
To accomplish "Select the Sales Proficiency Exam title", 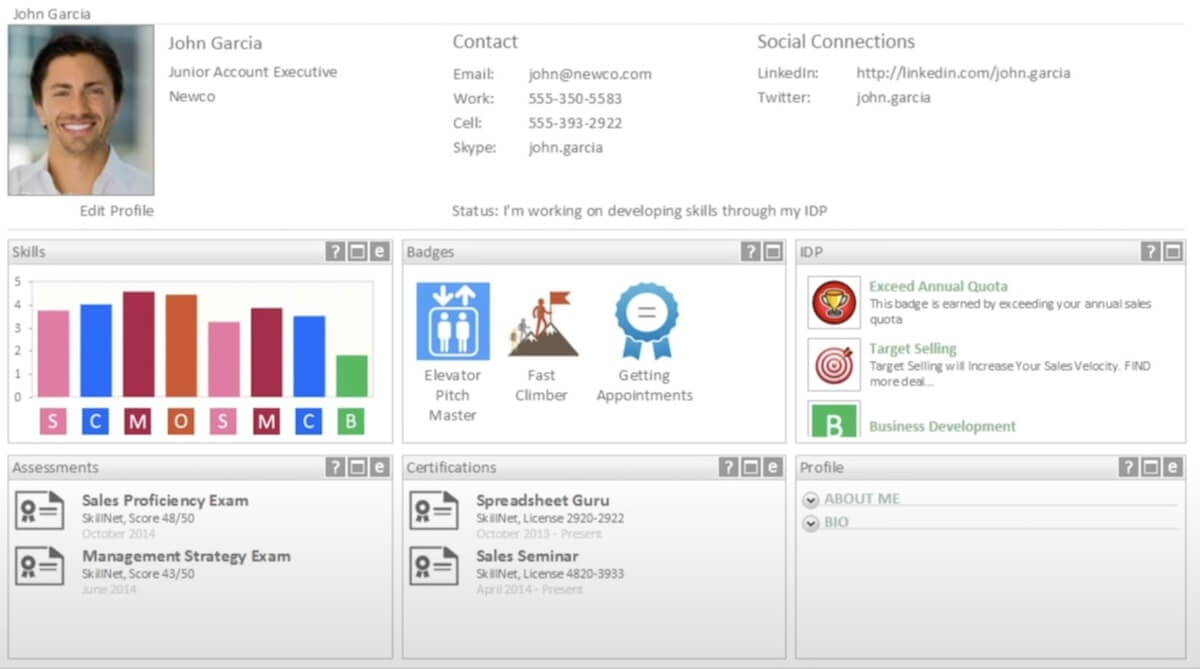I will pyautogui.click(x=165, y=501).
